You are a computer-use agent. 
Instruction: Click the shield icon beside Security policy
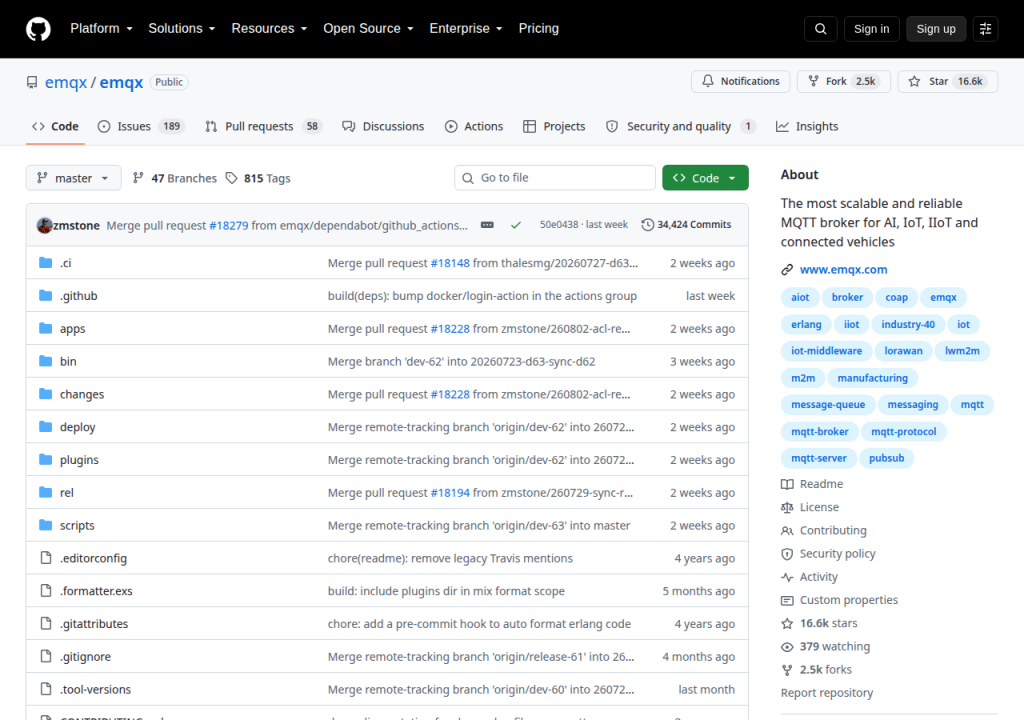[787, 553]
